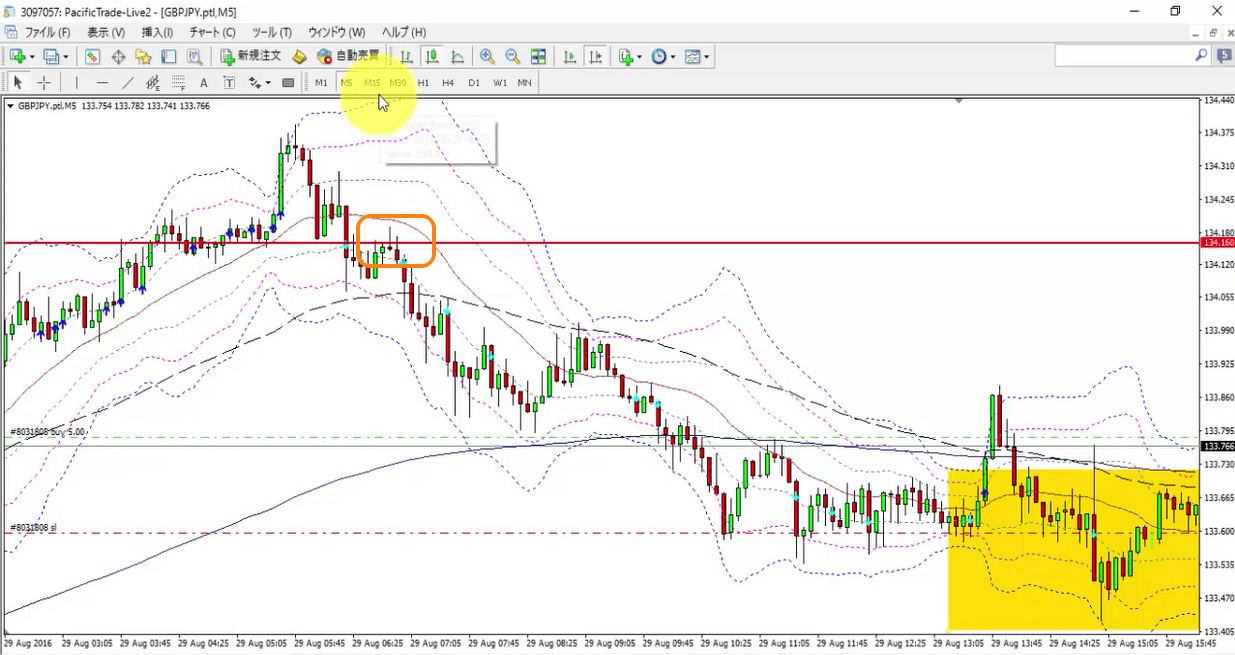Image resolution: width=1235 pixels, height=655 pixels.
Task: Open the new chart dropdown arrow
Action: pyautogui.click(x=32, y=57)
